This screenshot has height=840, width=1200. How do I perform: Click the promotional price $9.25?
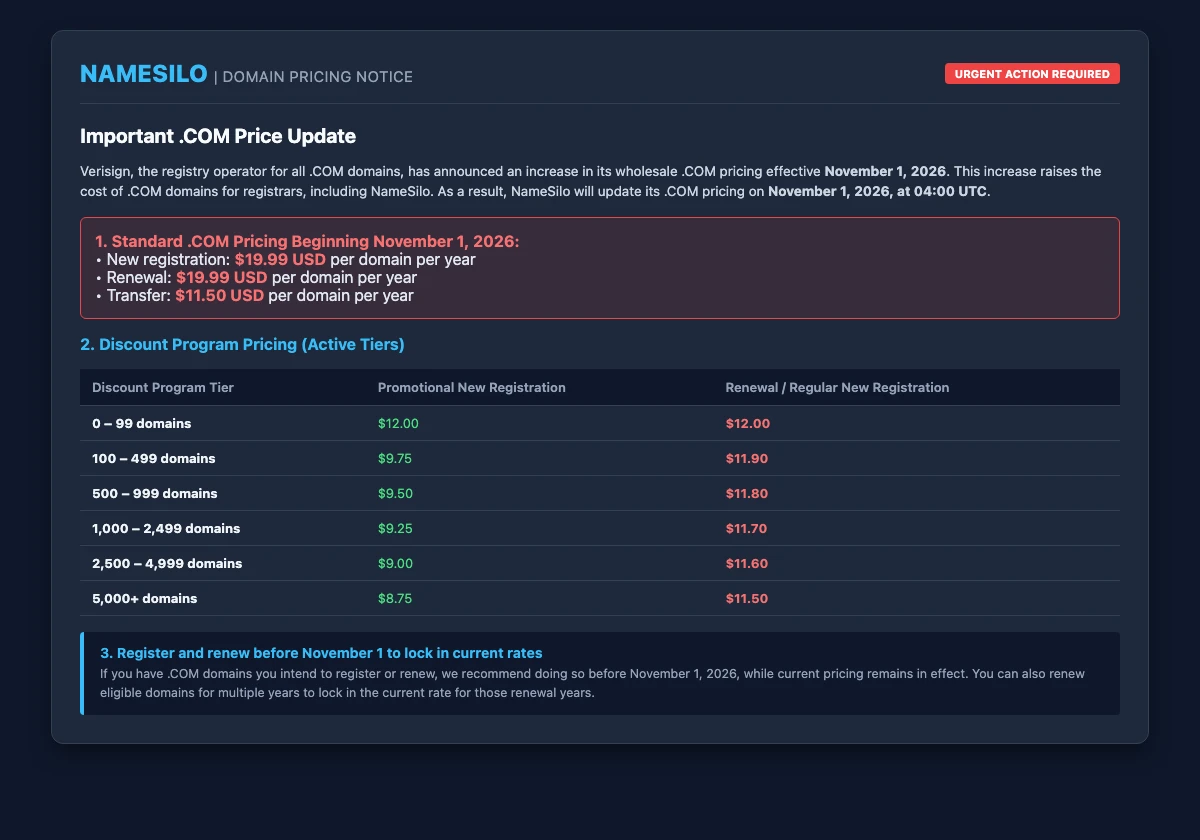point(395,529)
